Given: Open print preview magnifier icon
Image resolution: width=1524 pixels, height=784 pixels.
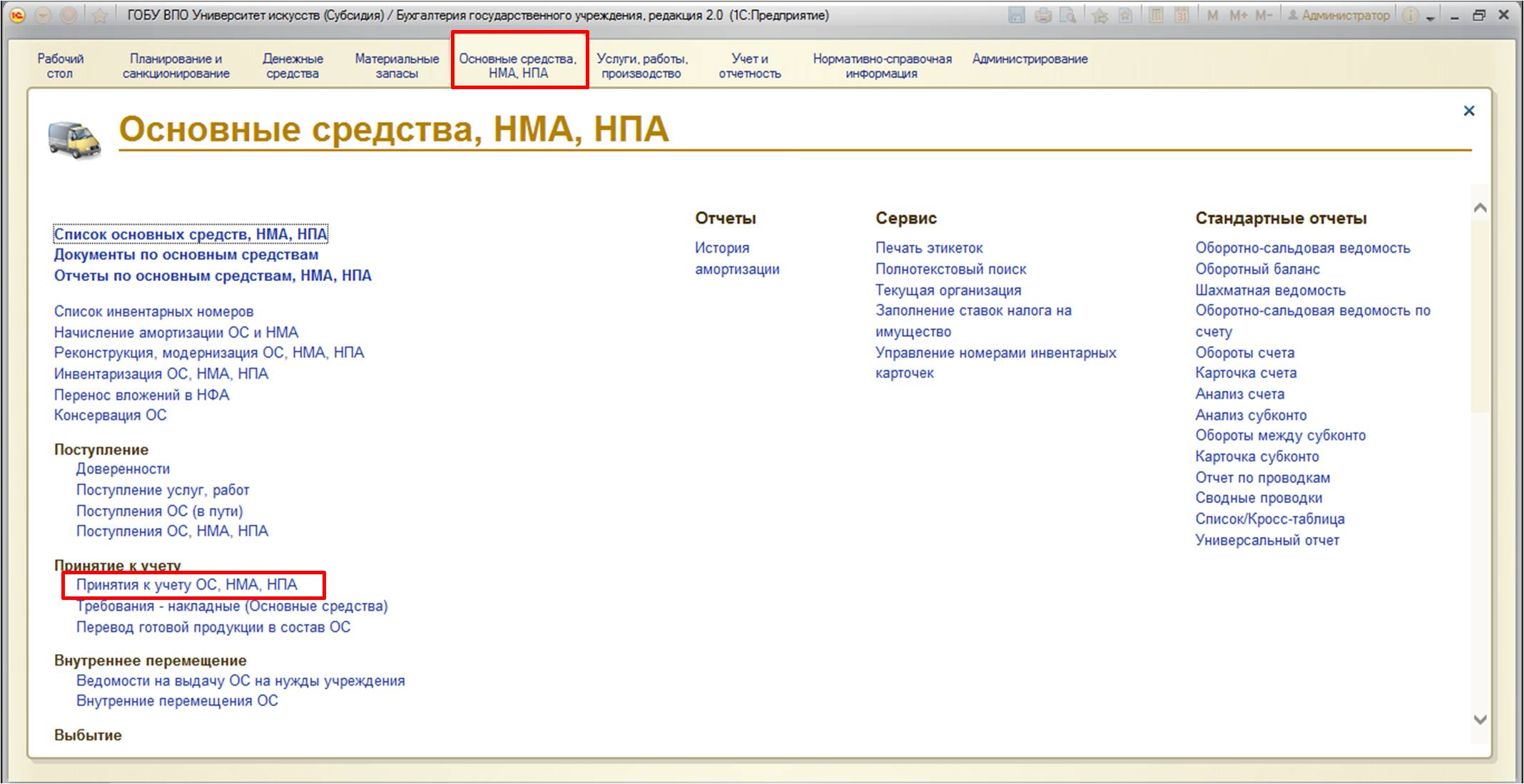Looking at the screenshot, I should (x=1068, y=15).
